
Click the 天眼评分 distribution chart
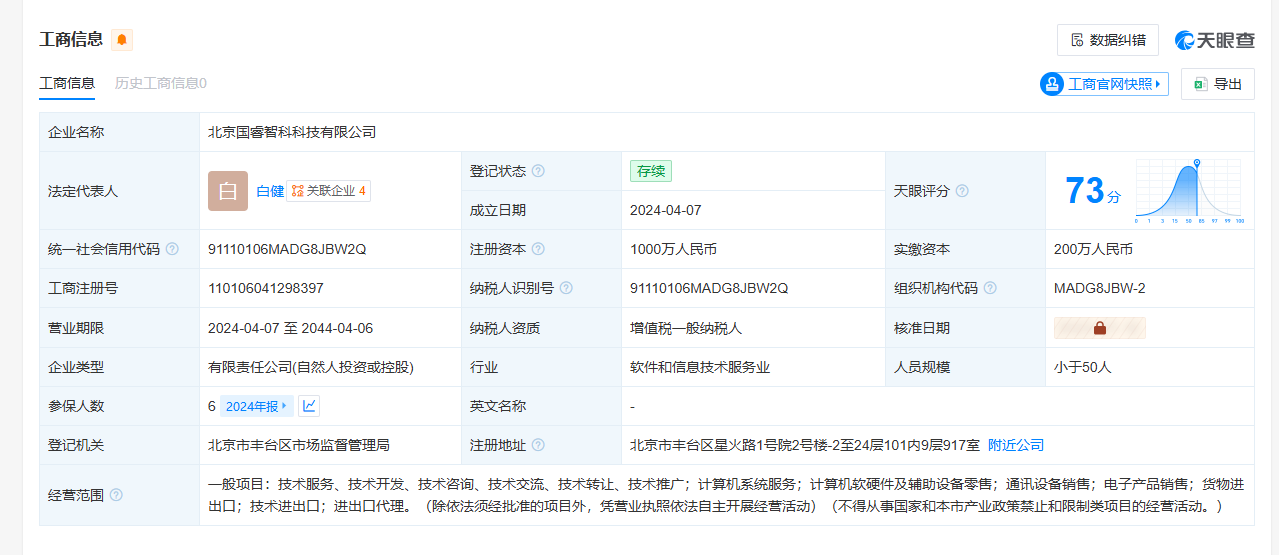pyautogui.click(x=1189, y=190)
